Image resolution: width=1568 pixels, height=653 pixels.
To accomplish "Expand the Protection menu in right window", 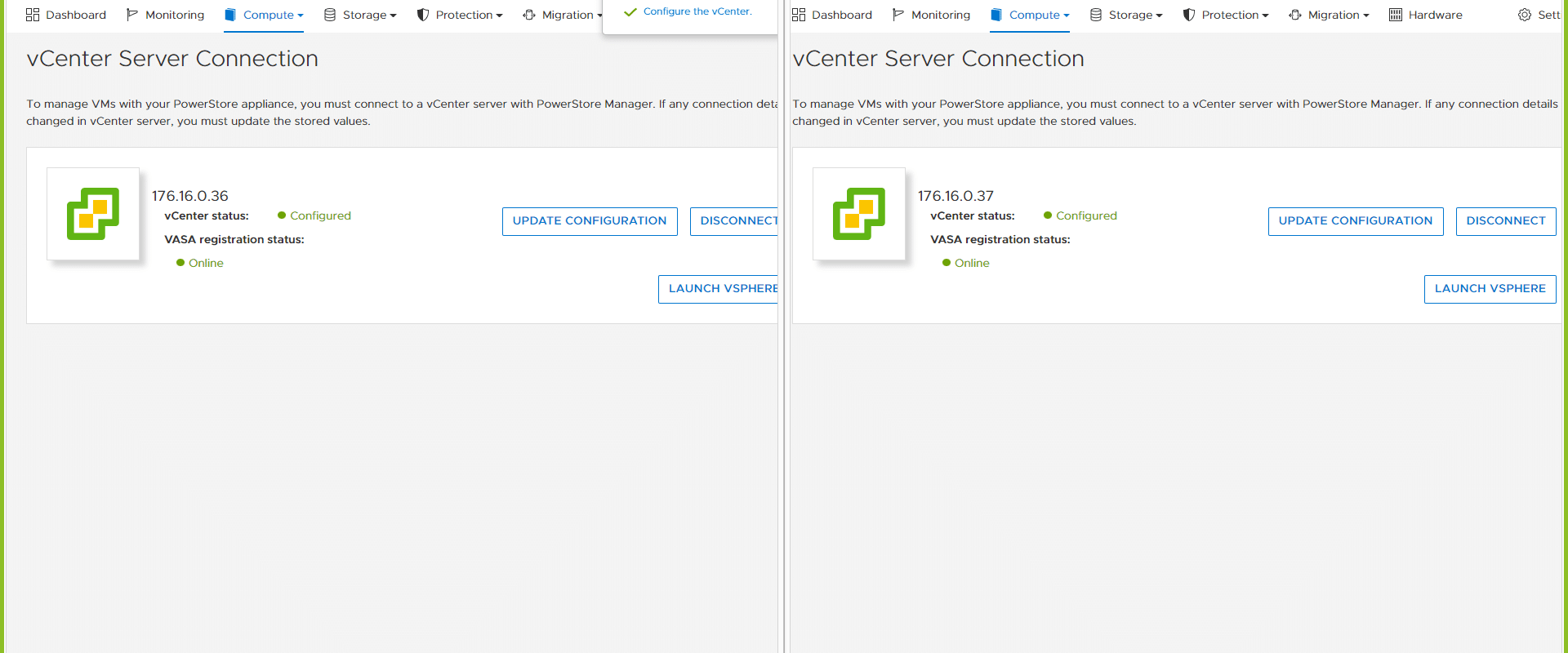I will [1226, 15].
